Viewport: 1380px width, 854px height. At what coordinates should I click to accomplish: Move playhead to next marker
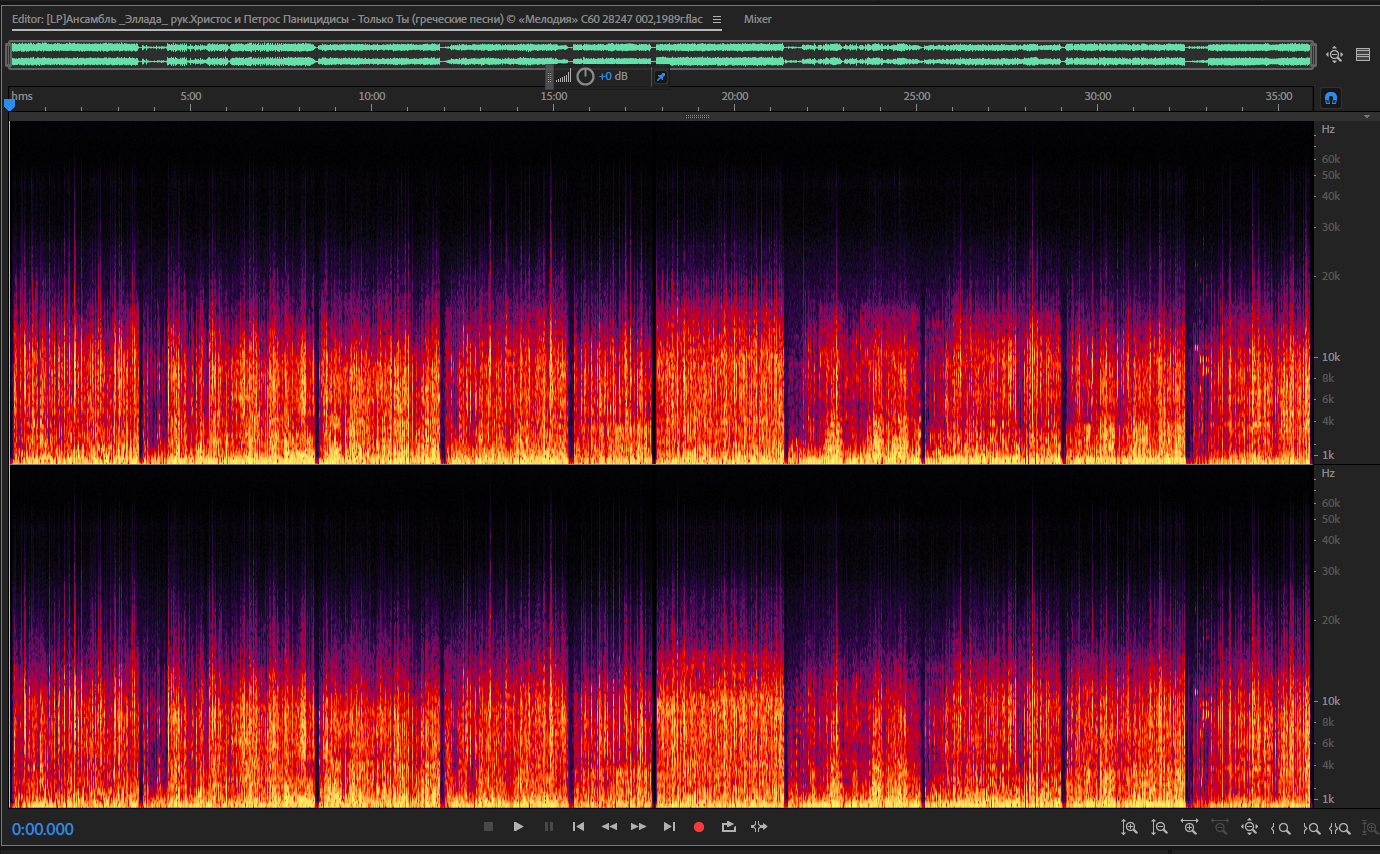pyautogui.click(x=669, y=827)
